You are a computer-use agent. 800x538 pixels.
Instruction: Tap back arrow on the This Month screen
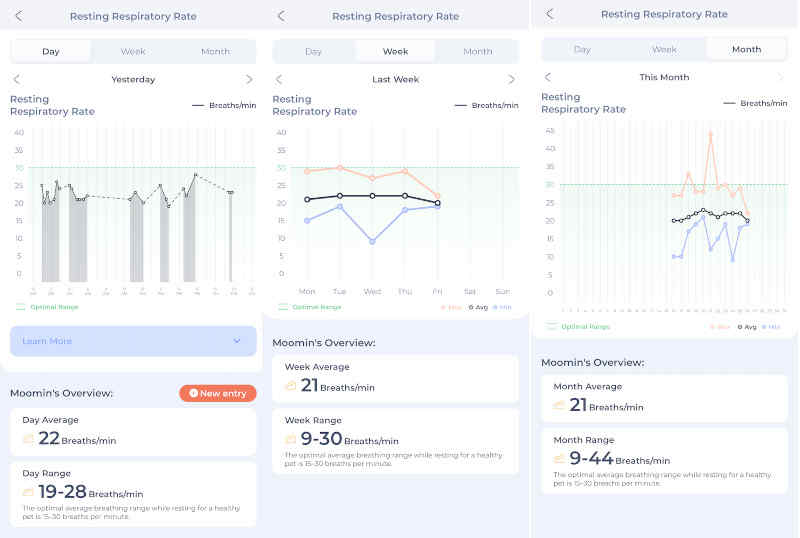[549, 14]
